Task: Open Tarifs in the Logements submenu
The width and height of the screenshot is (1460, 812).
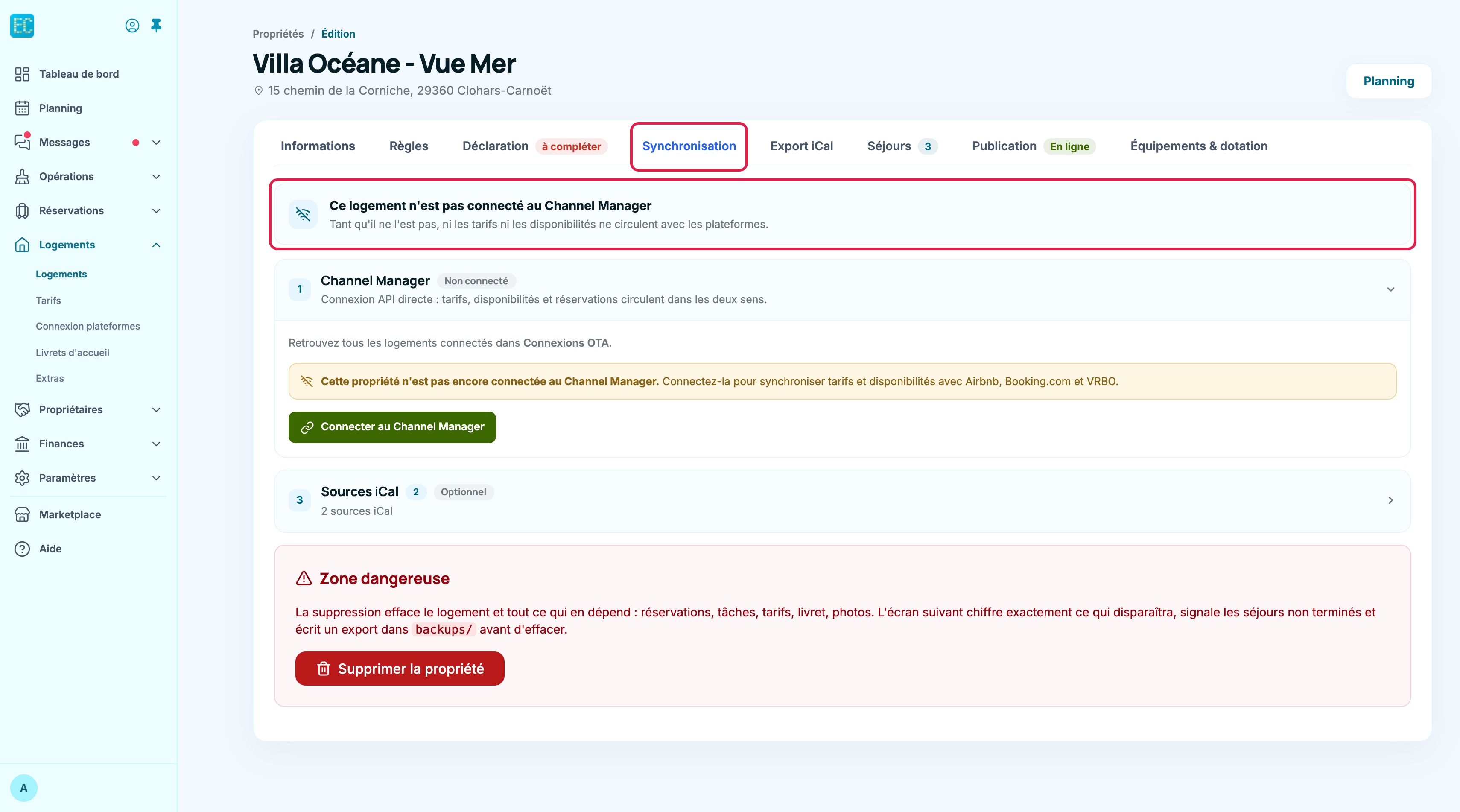Action: [x=48, y=300]
